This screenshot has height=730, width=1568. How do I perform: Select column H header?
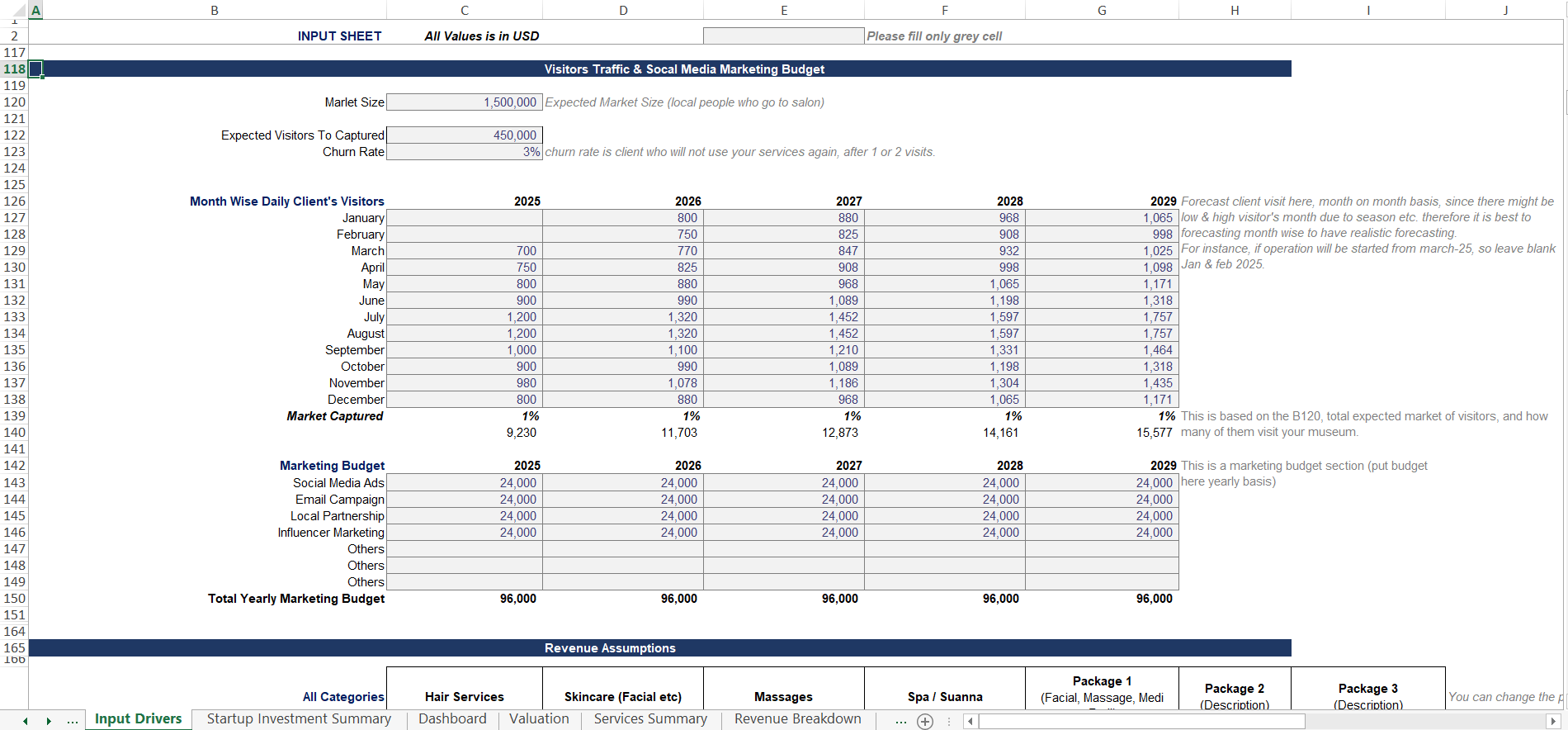(x=1235, y=10)
